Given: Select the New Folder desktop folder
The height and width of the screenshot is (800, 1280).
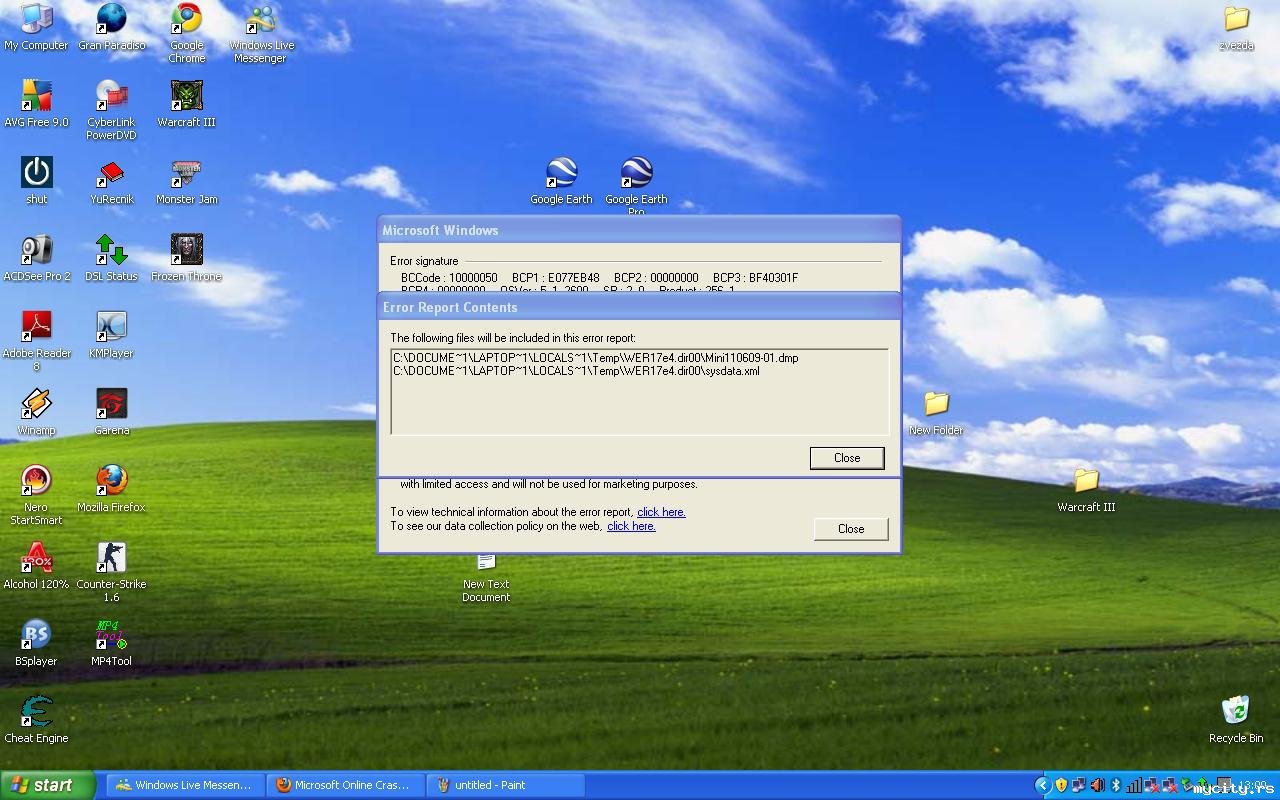Looking at the screenshot, I should pyautogui.click(x=936, y=411).
